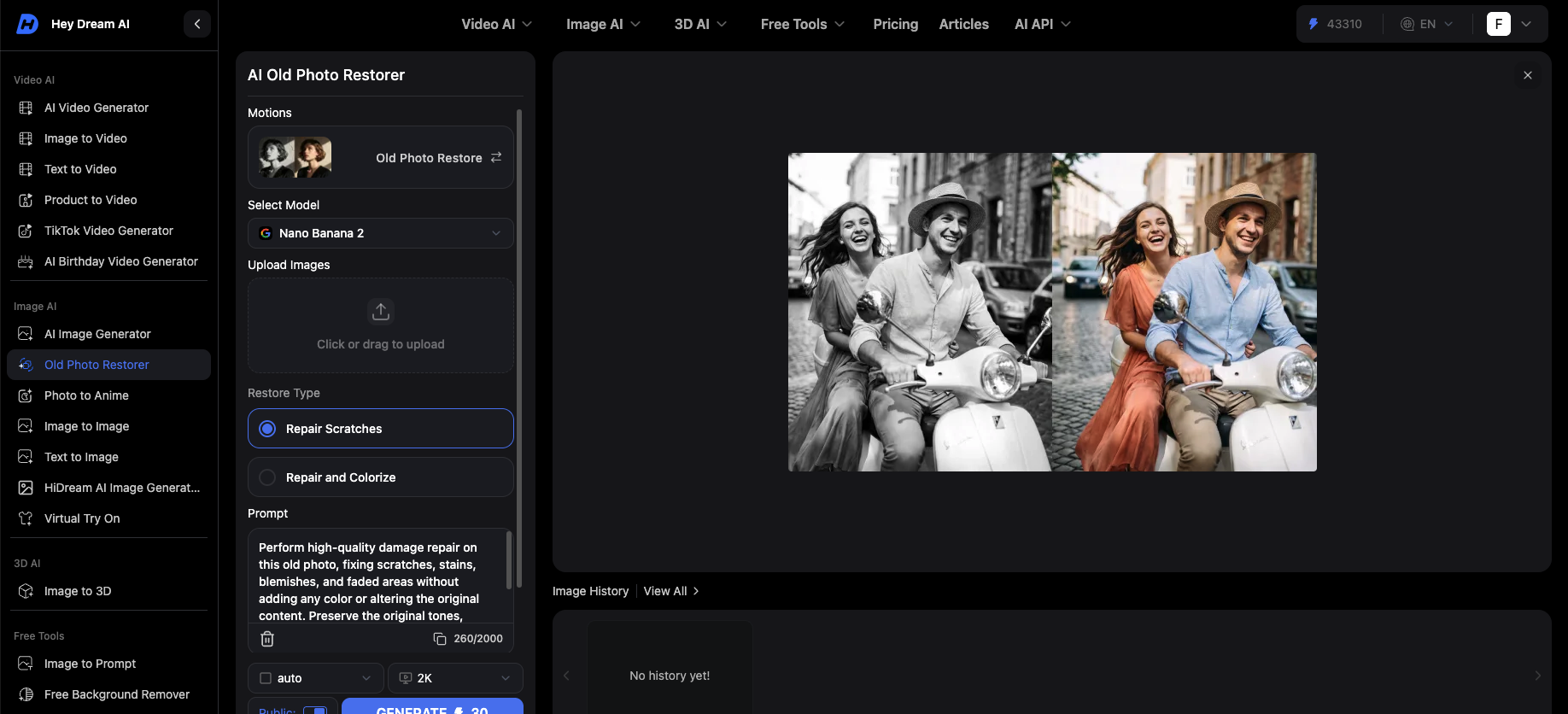Screen dimensions: 1568x714
Task: Click the upload arrow icon
Action: (x=381, y=311)
